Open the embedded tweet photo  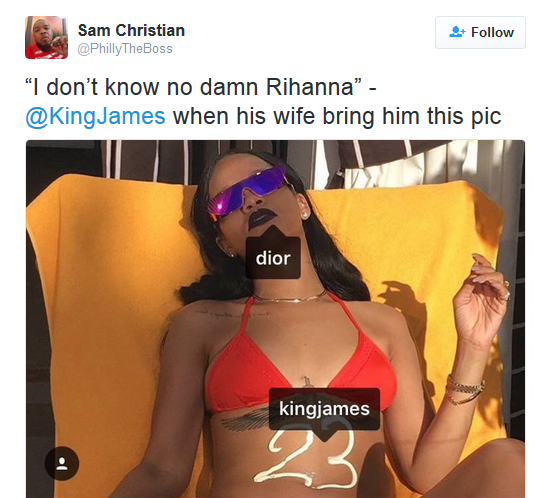coord(275,319)
